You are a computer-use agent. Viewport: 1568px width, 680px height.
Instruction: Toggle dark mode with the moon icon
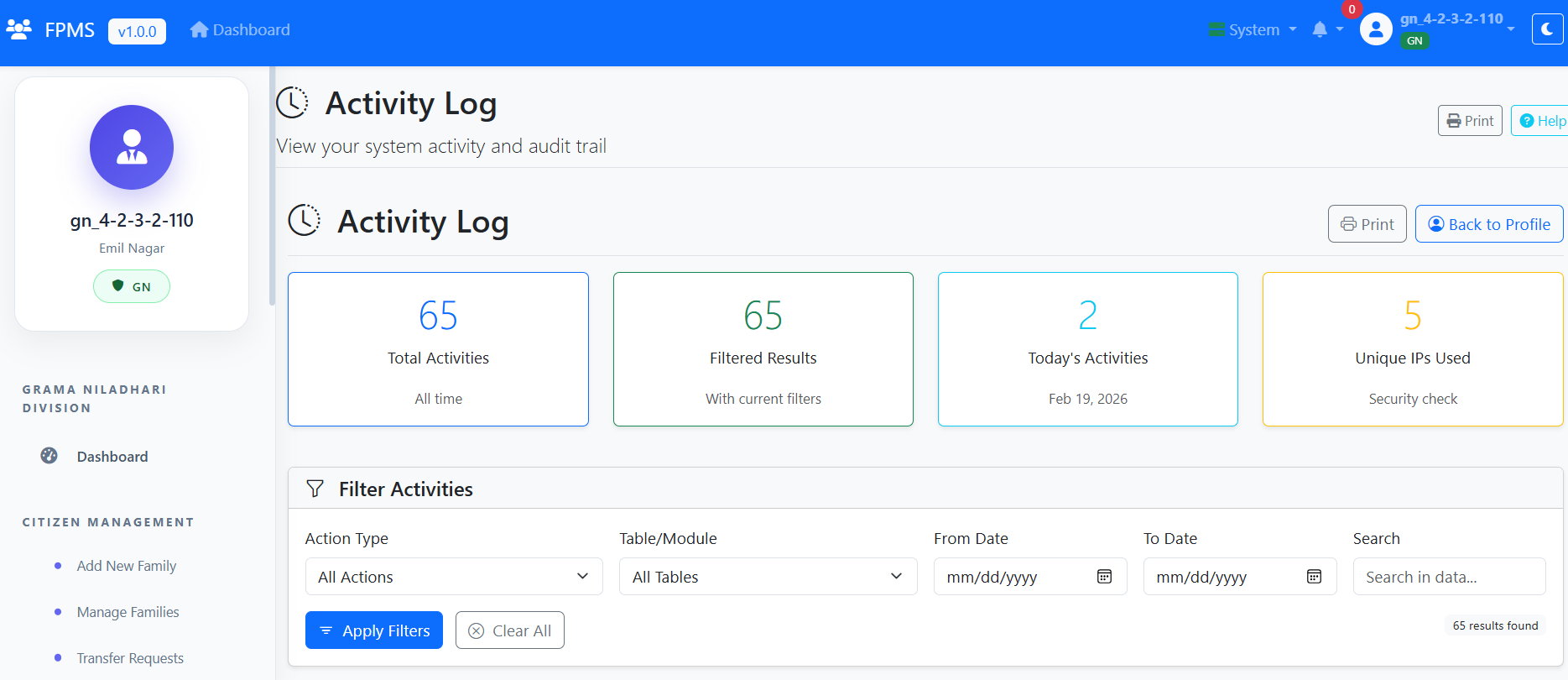click(1547, 29)
